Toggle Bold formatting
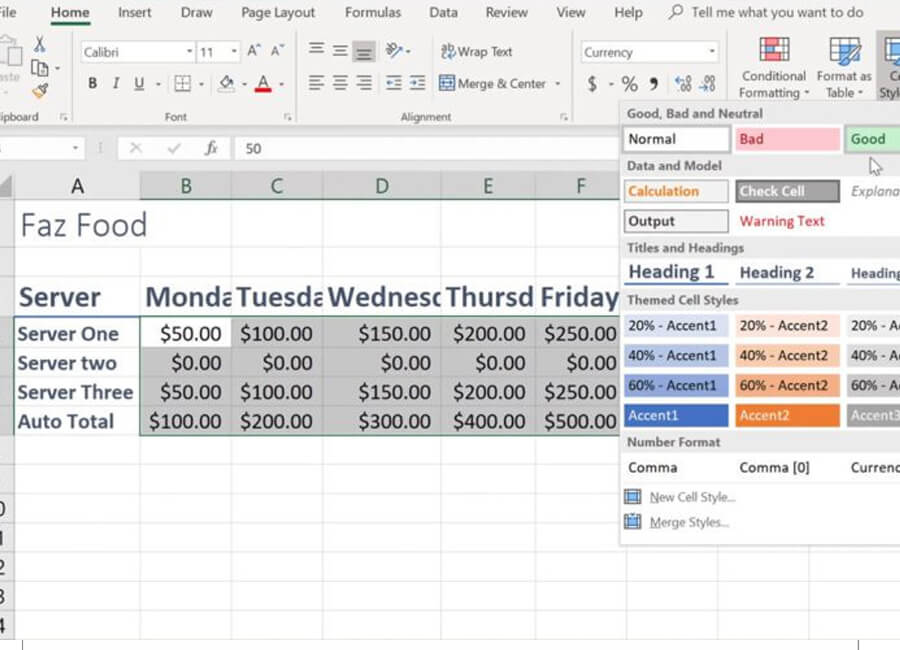 [92, 84]
